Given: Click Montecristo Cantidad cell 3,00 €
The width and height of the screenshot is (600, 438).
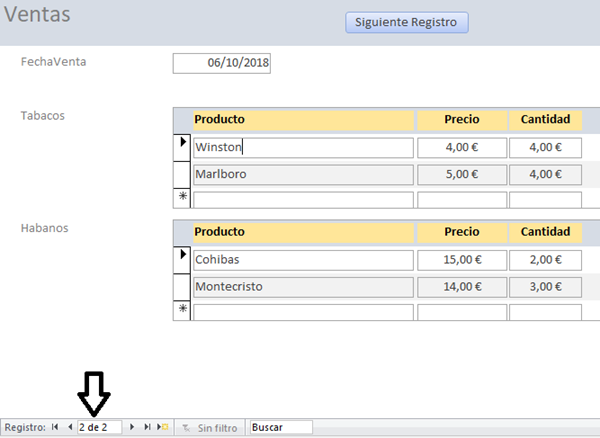Looking at the screenshot, I should pos(545,287).
